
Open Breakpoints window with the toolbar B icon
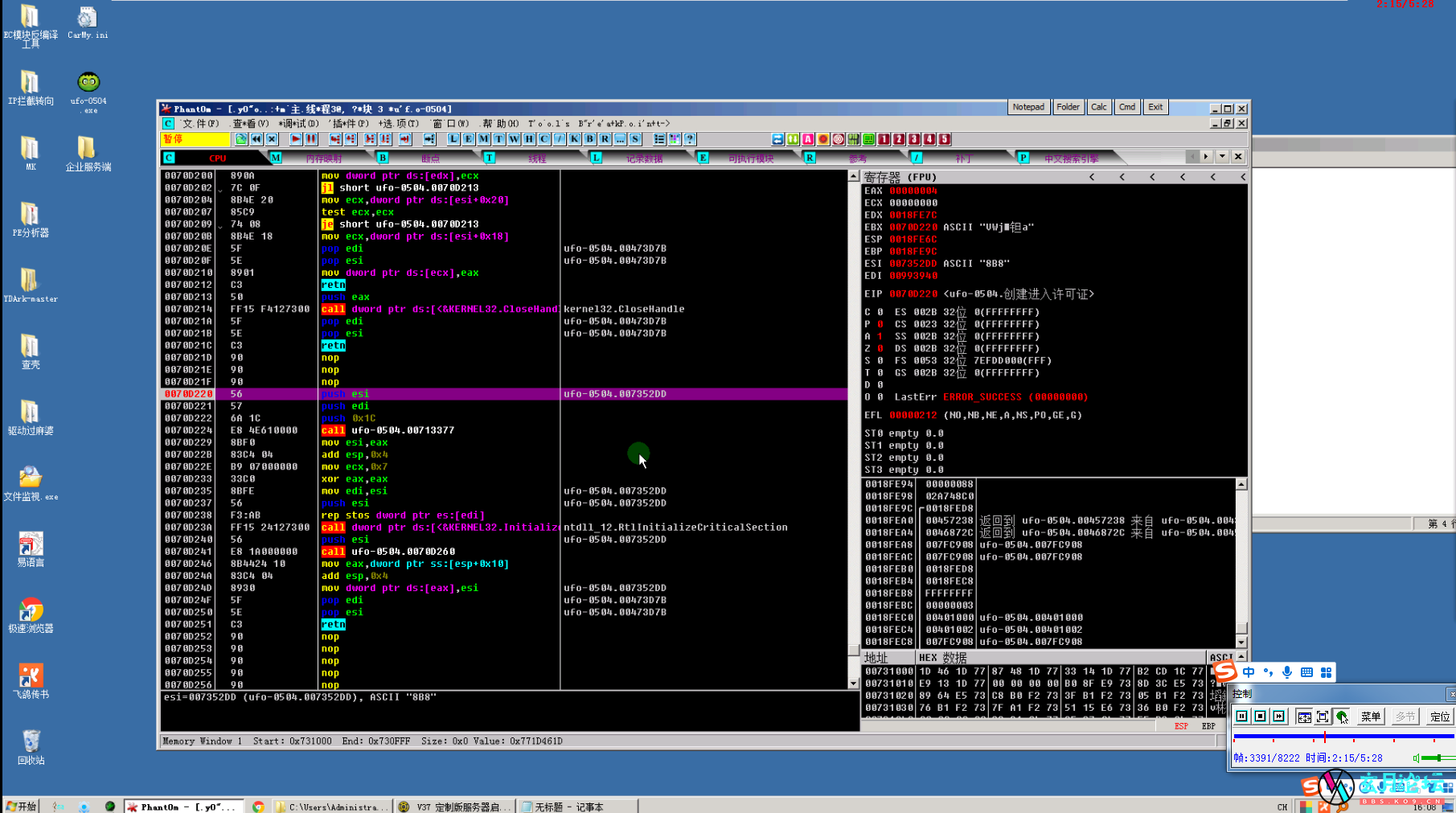pyautogui.click(x=589, y=139)
